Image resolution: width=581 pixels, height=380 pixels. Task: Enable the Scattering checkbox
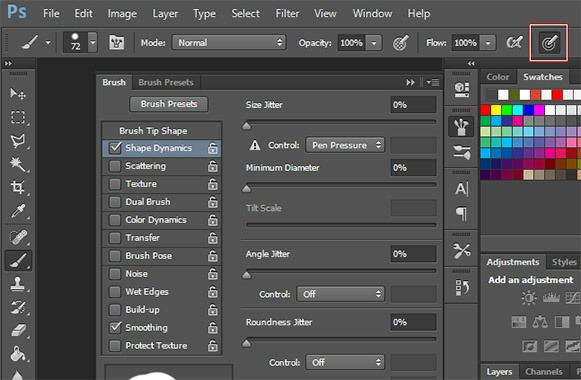tap(115, 166)
